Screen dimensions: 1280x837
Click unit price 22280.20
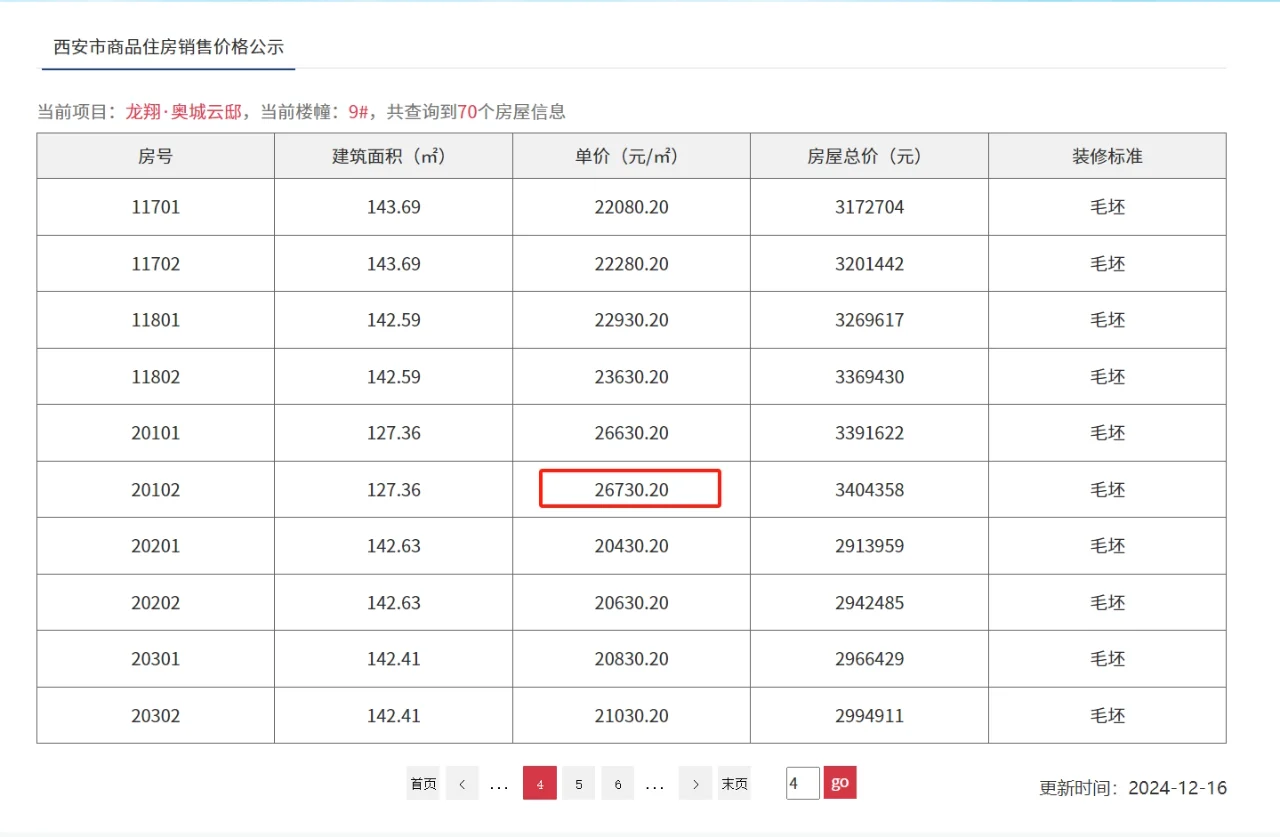(631, 264)
